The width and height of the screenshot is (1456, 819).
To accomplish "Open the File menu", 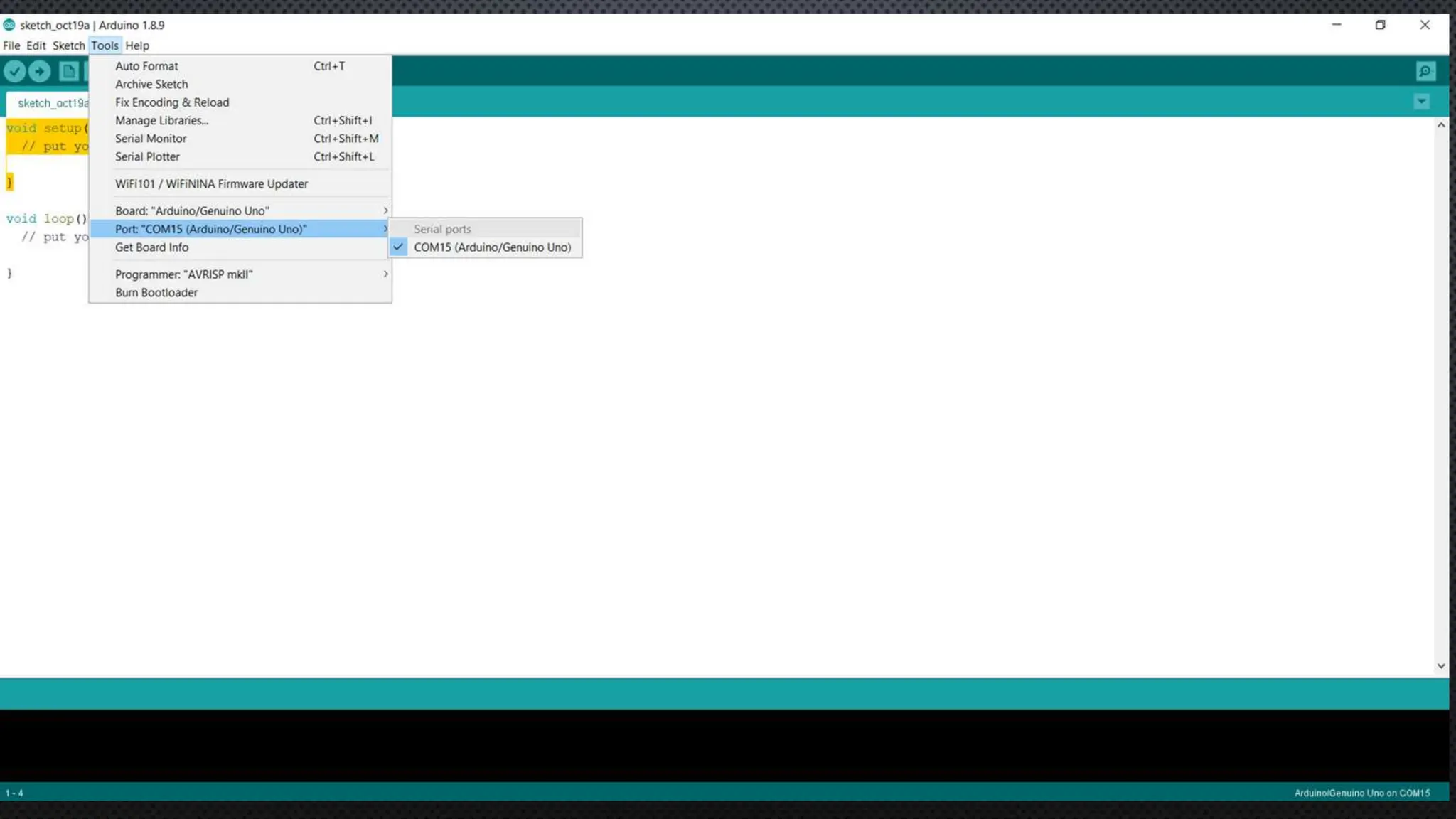I will [x=11, y=45].
